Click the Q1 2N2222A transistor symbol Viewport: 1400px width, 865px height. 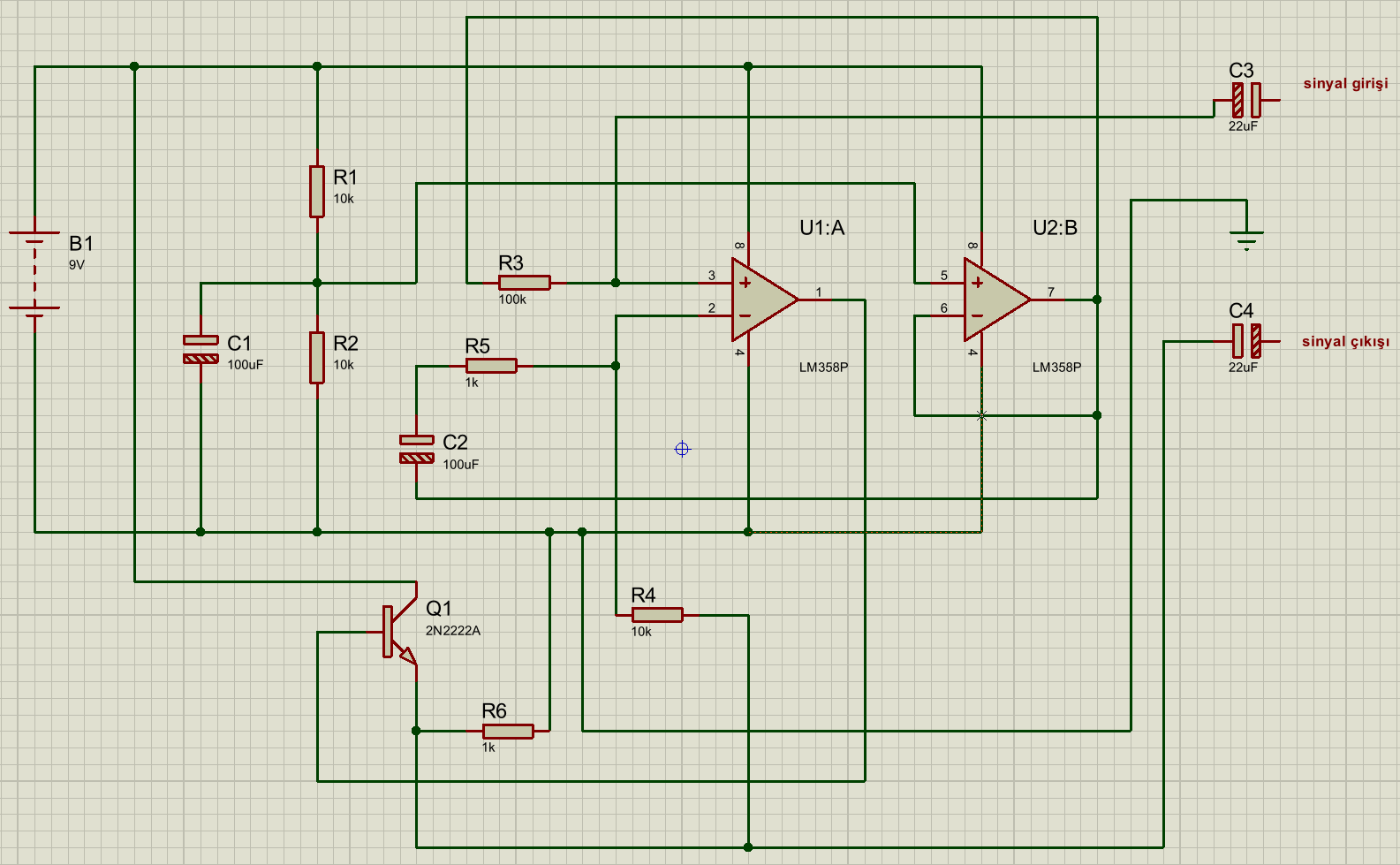tap(394, 632)
